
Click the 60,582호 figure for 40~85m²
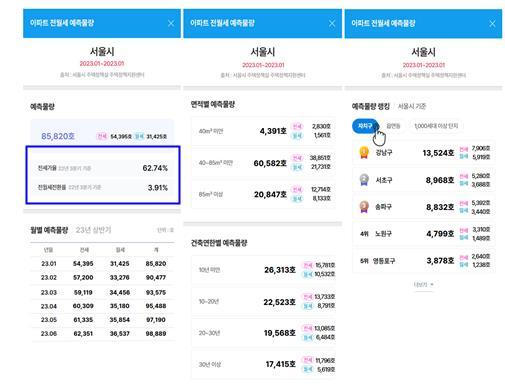pos(270,163)
